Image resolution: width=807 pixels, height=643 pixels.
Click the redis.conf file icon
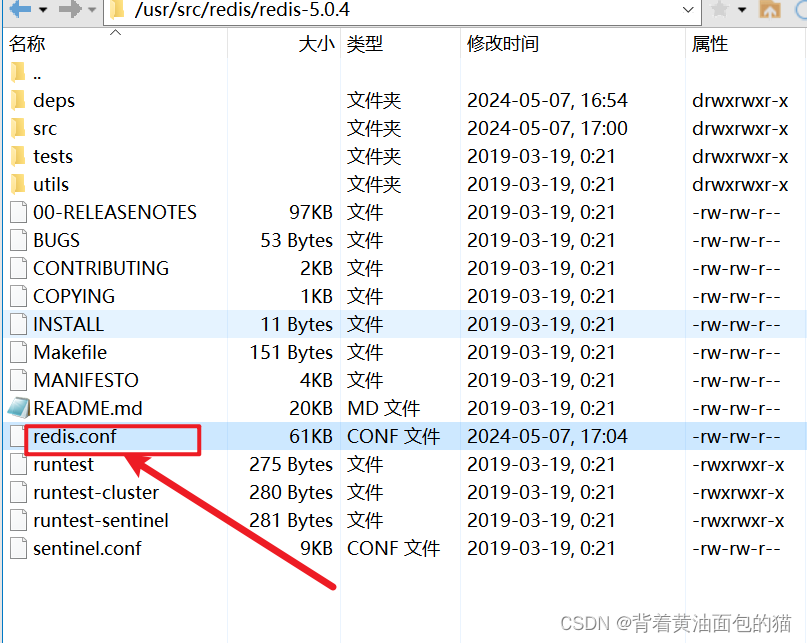click(19, 436)
